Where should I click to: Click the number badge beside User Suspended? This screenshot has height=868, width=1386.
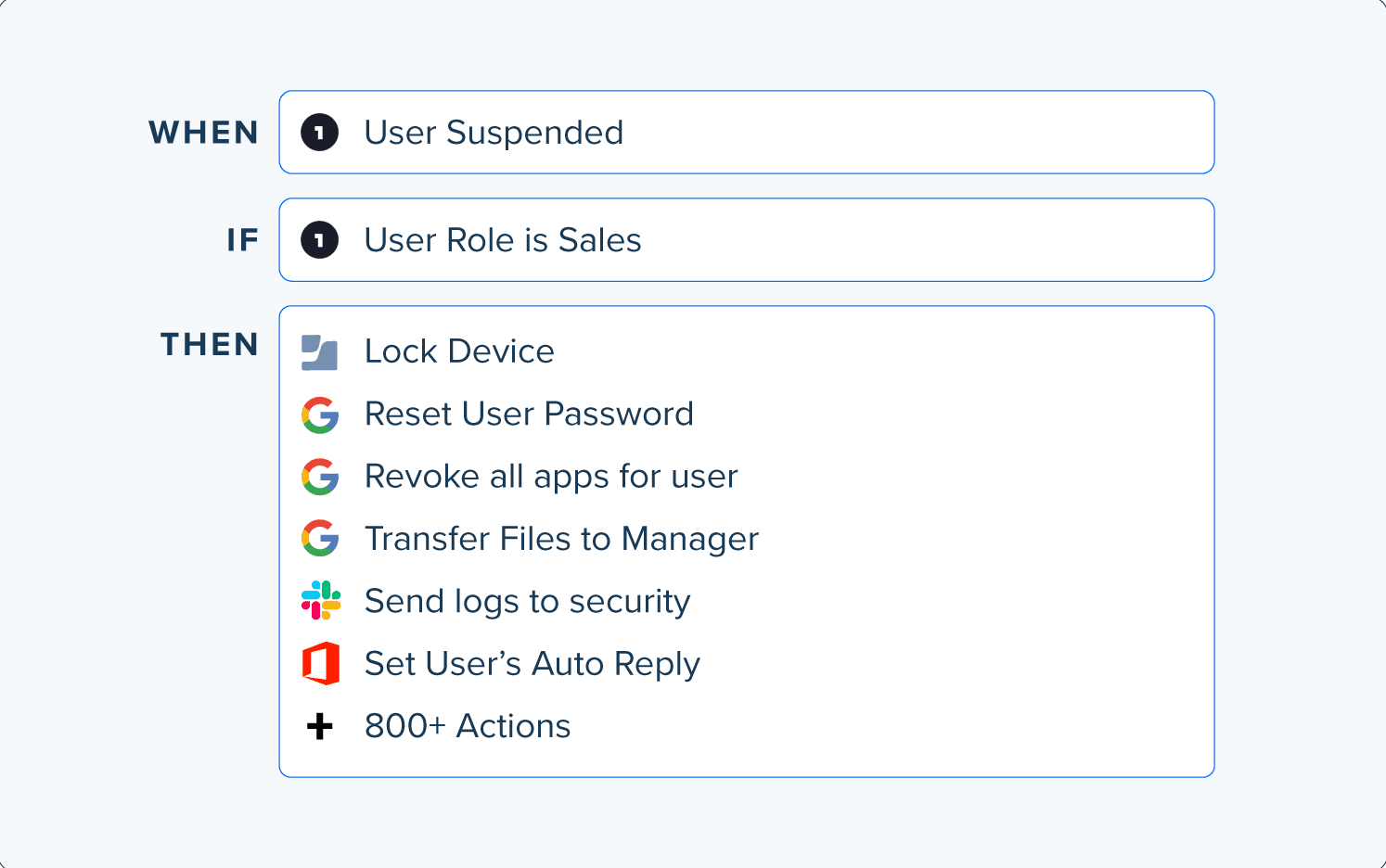click(319, 133)
